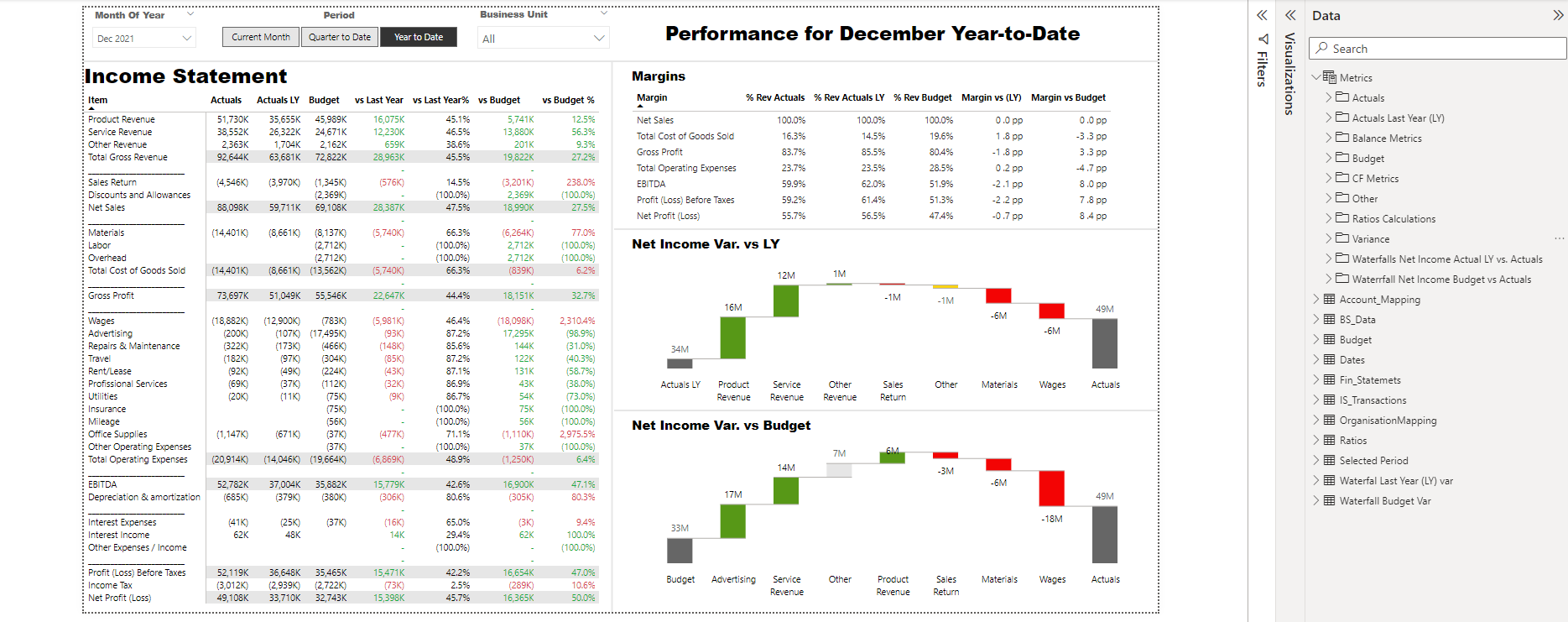Click the grey Actuals bar in LY waterfall
This screenshot has width=1568, height=622.
pyautogui.click(x=1105, y=342)
